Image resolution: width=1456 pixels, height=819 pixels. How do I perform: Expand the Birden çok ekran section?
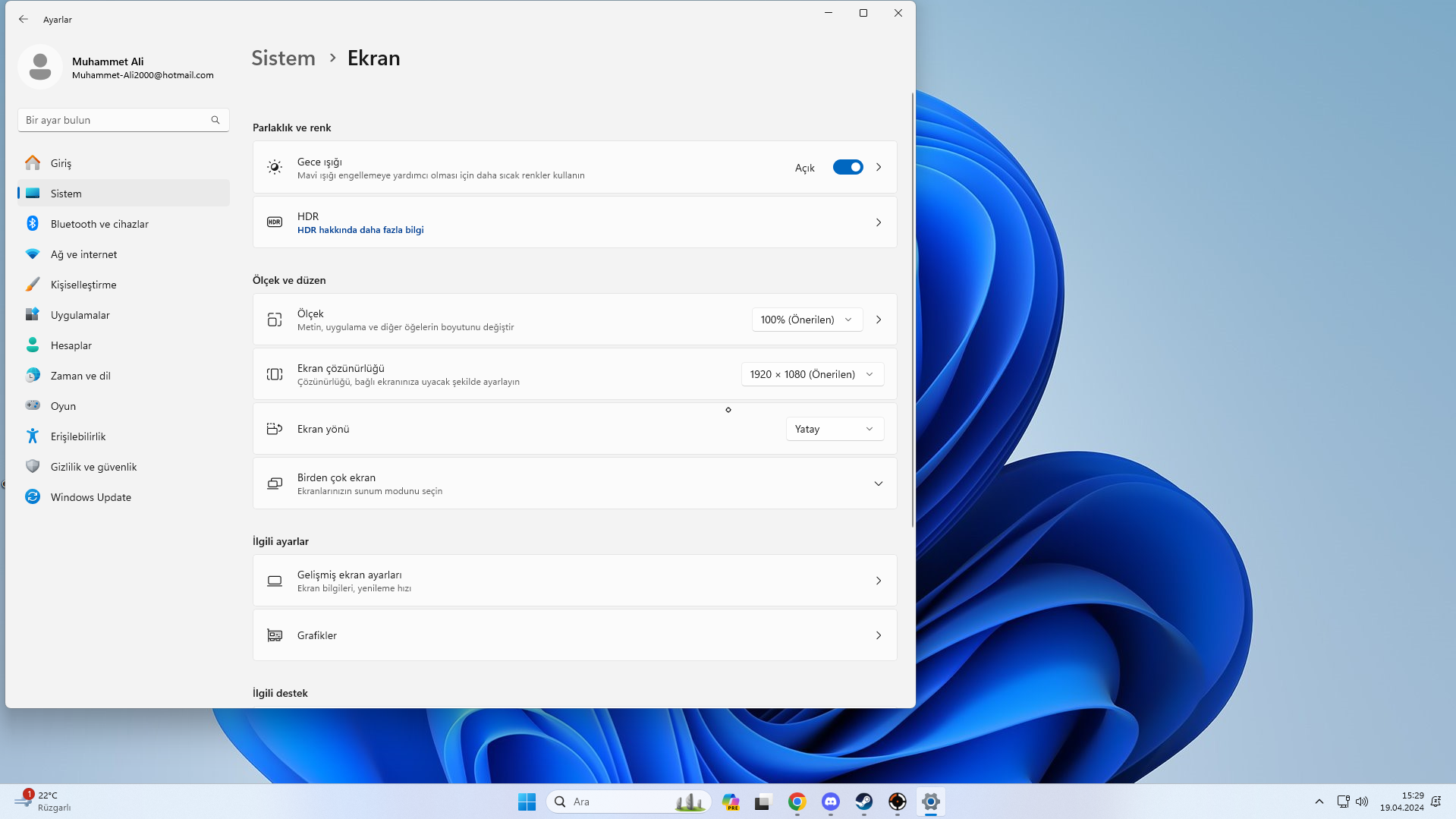[x=878, y=484]
